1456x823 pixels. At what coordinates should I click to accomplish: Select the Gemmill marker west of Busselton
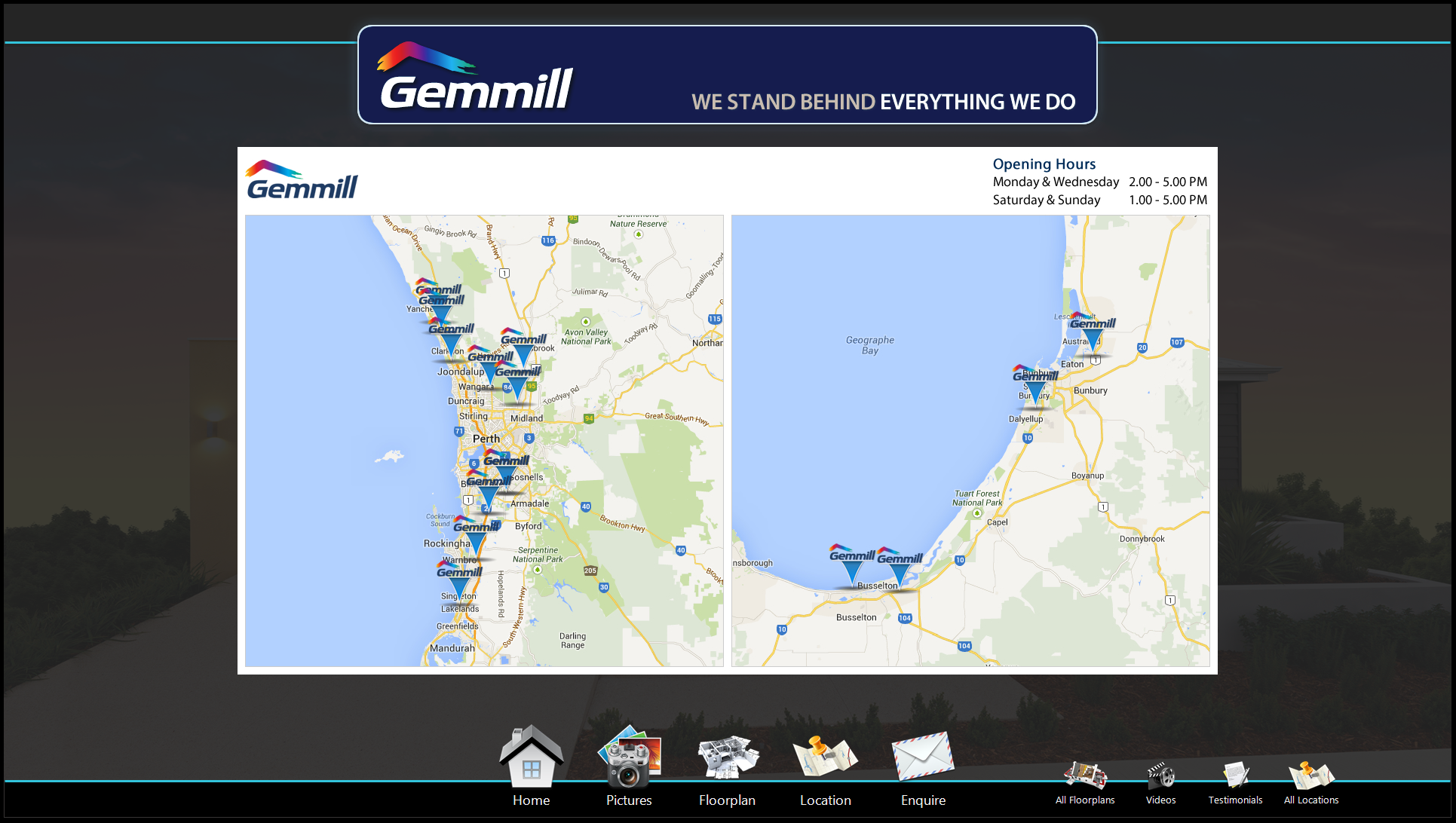852,567
